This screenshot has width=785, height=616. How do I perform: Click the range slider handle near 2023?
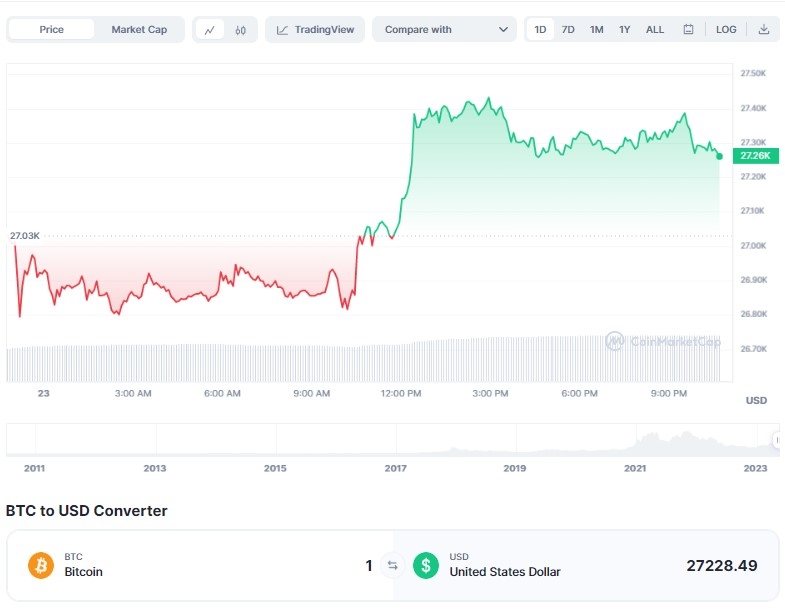click(776, 440)
